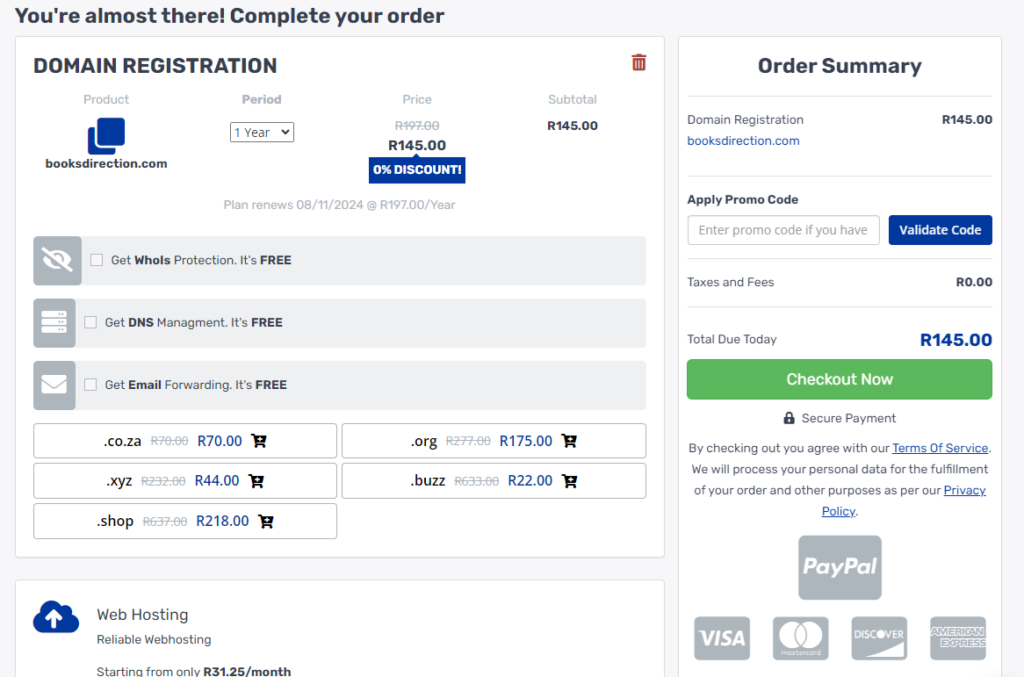Viewport: 1024px width, 677px height.
Task: Add .xyz domain via cart icon
Action: (x=256, y=481)
